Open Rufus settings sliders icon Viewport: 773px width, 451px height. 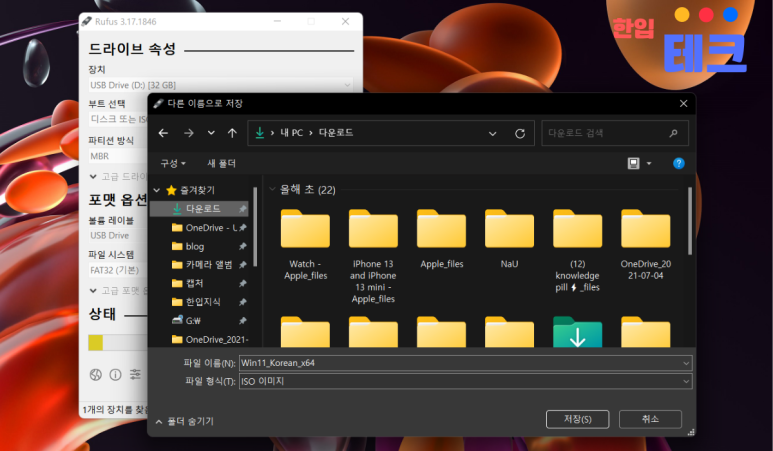coord(135,375)
